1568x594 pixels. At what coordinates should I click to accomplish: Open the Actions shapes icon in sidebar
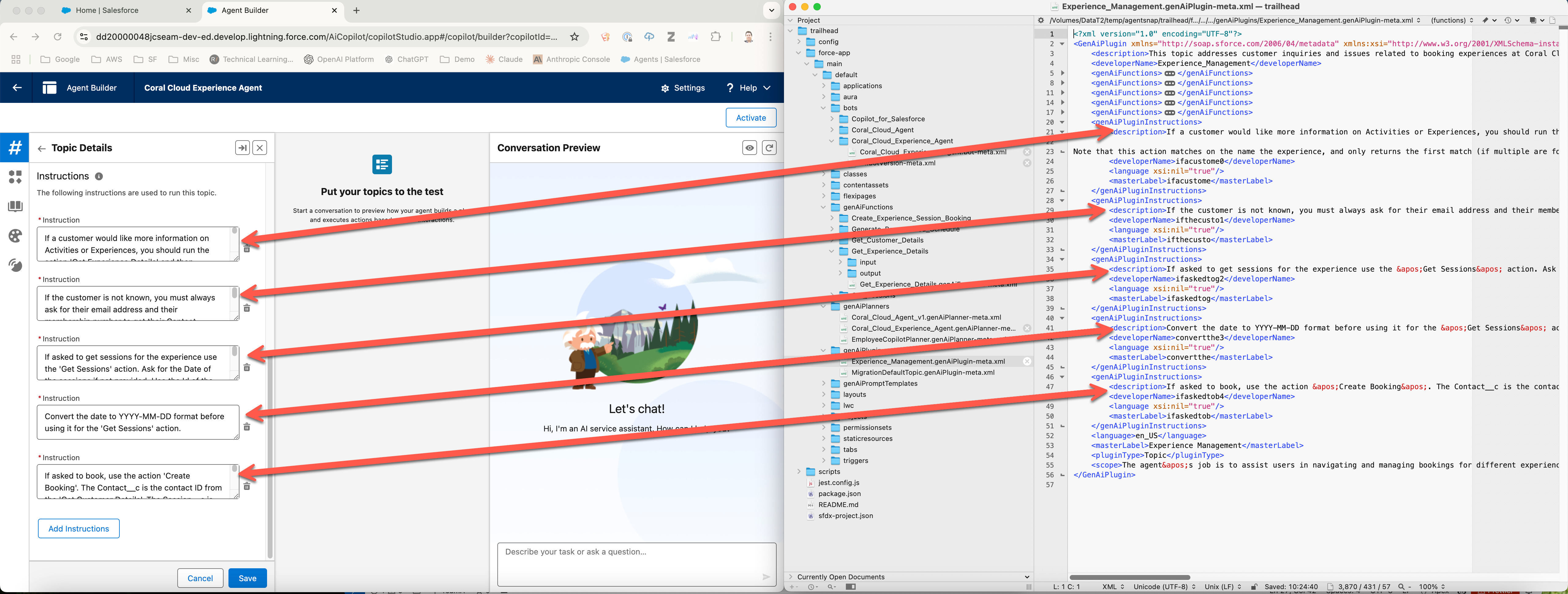(x=15, y=177)
